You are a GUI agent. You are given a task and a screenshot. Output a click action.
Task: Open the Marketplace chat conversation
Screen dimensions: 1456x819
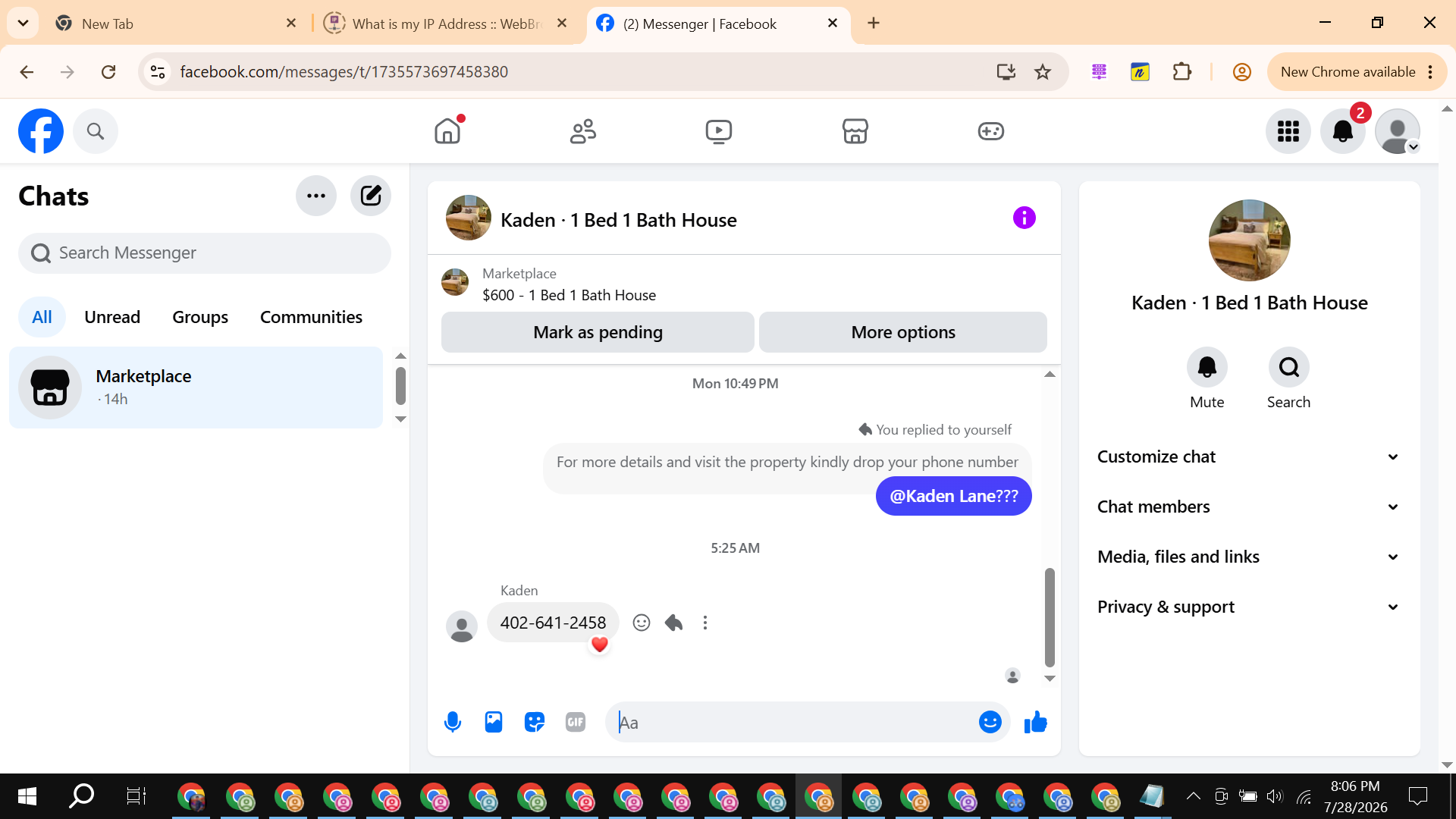[x=196, y=388]
